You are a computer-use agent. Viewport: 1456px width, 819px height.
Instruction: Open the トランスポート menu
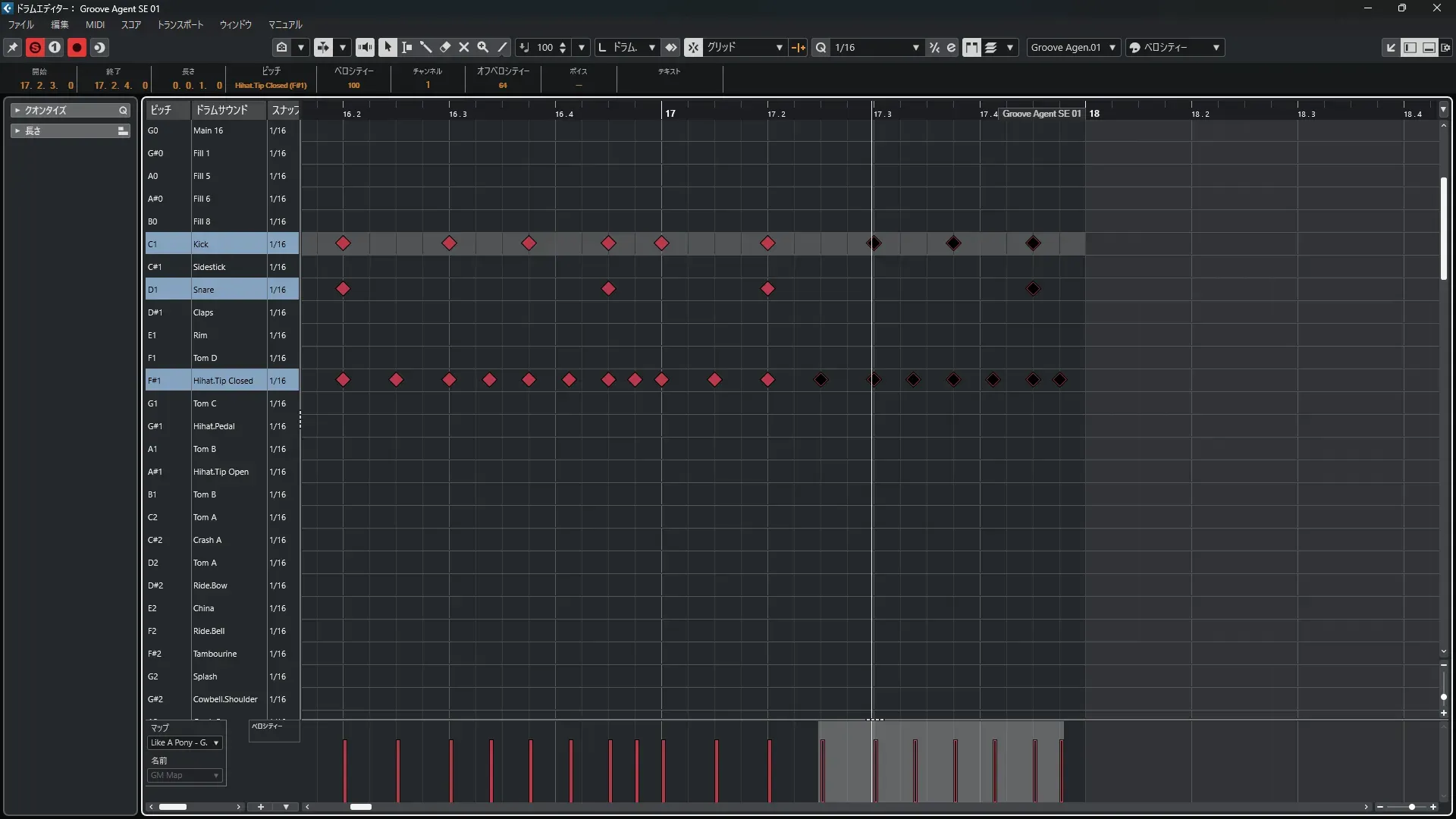pos(180,24)
